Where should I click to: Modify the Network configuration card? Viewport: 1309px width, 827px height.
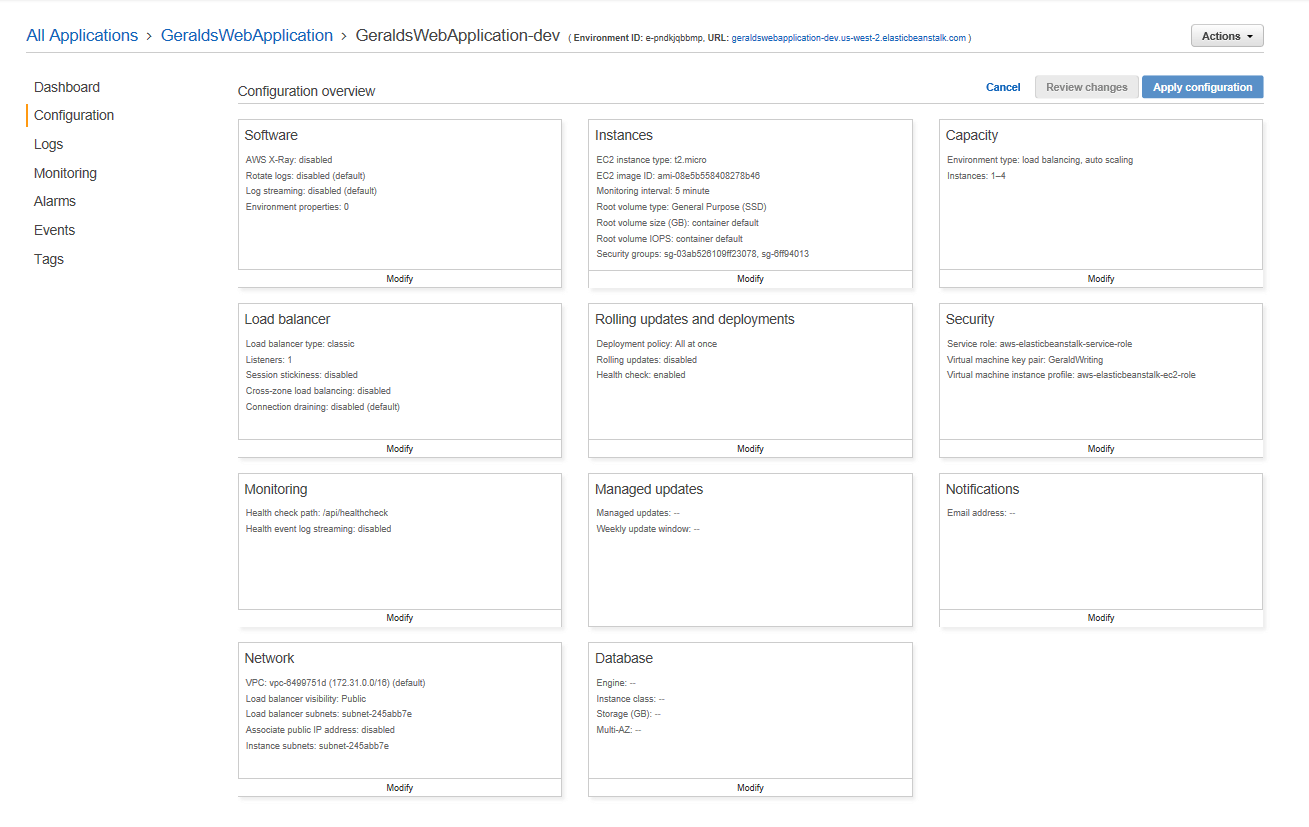coord(400,788)
